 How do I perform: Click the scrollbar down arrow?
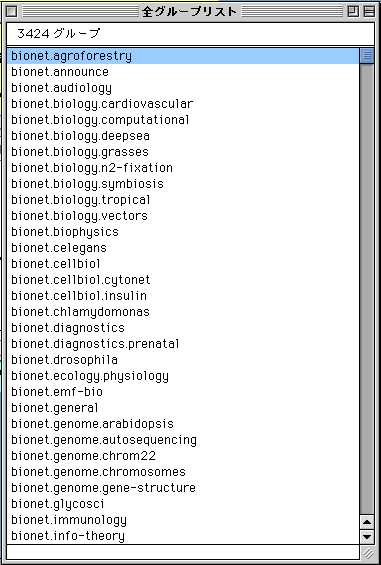(367, 537)
